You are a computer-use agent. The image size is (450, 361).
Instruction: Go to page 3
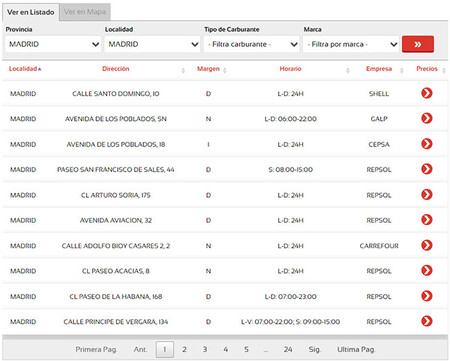[205, 349]
